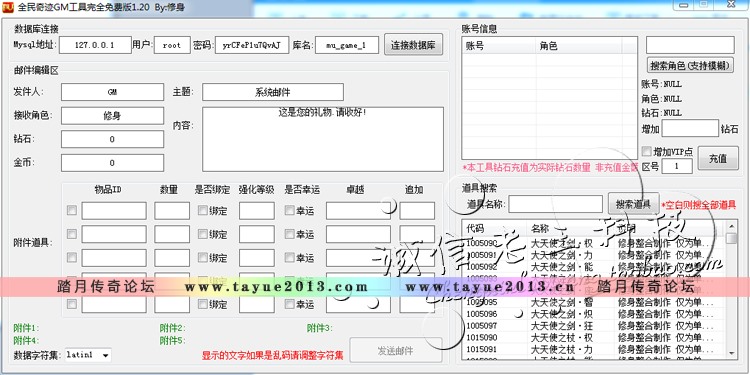Click the 代码 column header in item list
750x375 pixels.
coord(494,228)
